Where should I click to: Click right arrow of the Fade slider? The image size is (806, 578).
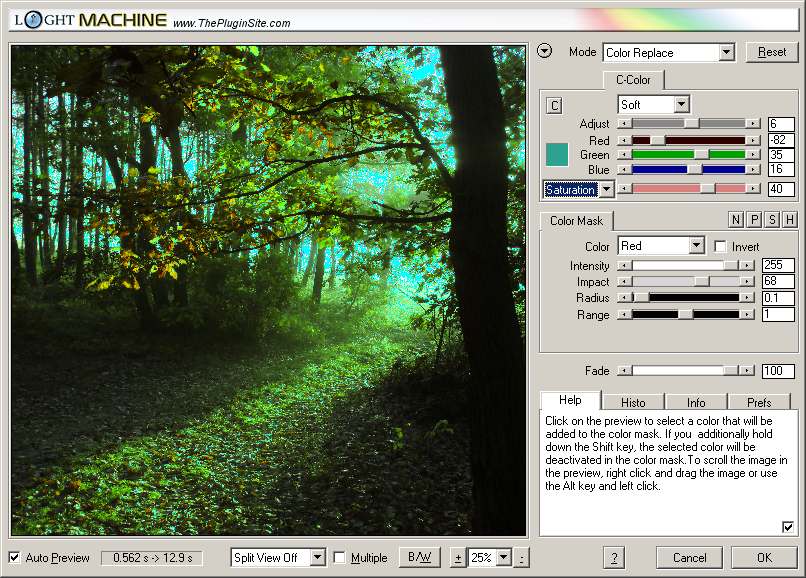[746, 370]
